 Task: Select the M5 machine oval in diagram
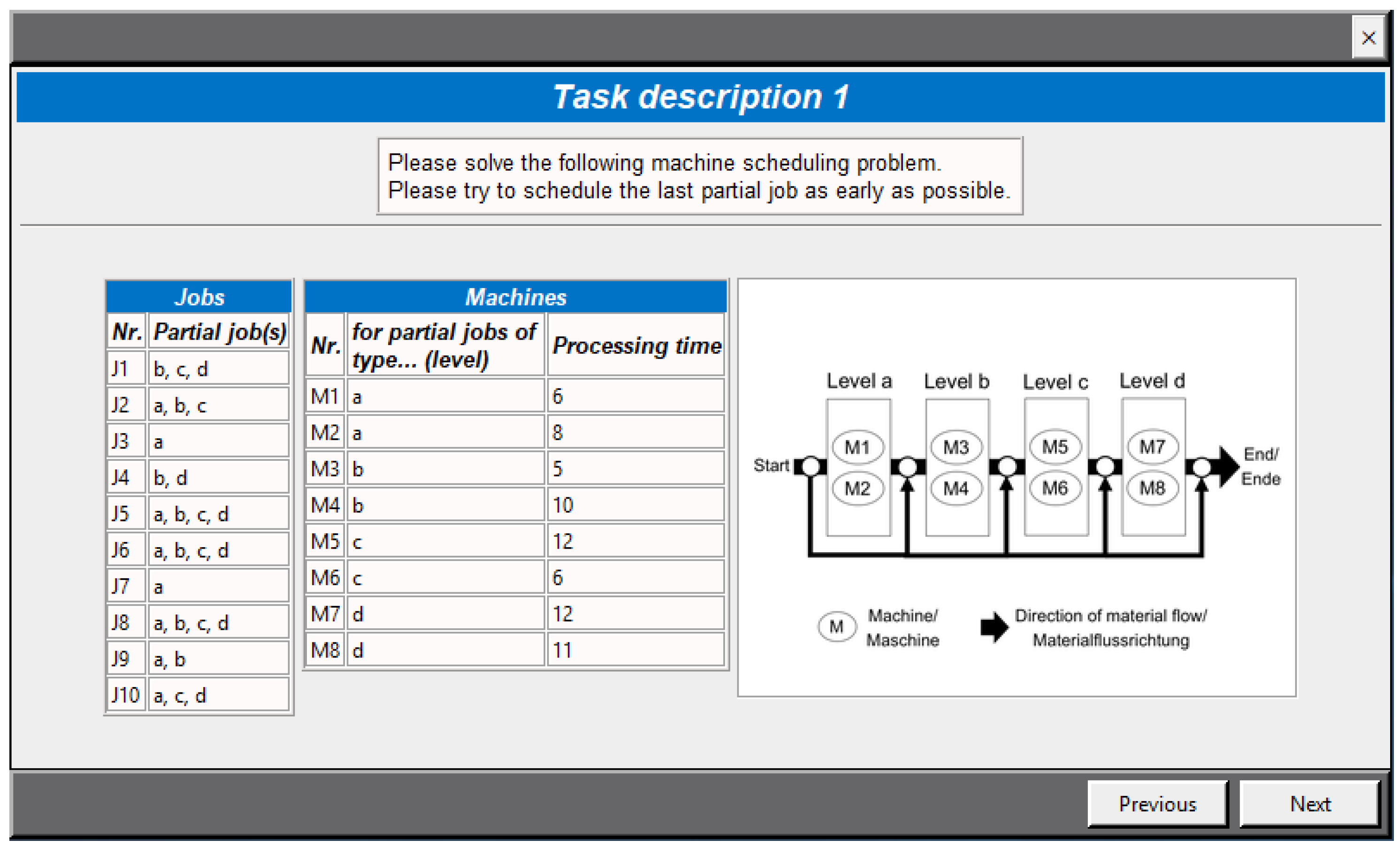click(1055, 447)
